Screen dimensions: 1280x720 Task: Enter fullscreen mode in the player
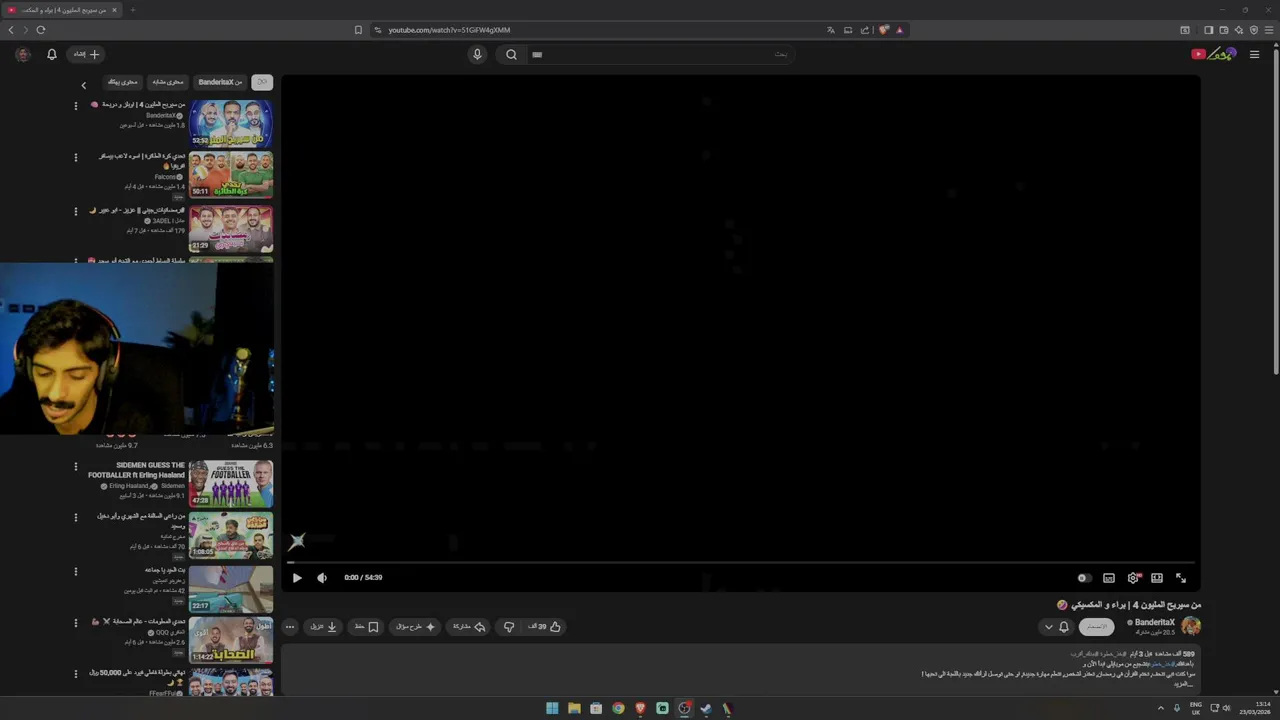pyautogui.click(x=1181, y=578)
